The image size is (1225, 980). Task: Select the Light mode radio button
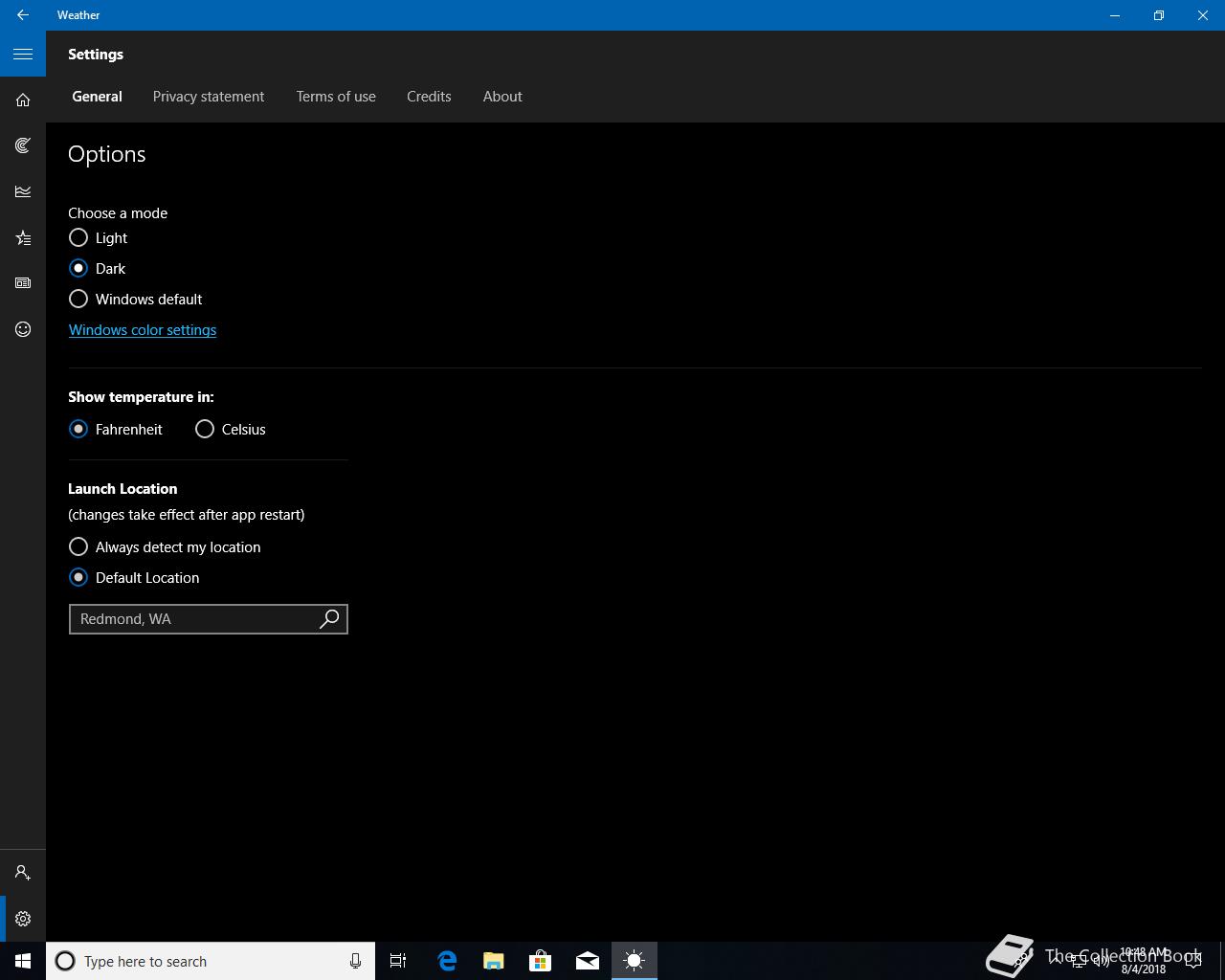(x=78, y=237)
